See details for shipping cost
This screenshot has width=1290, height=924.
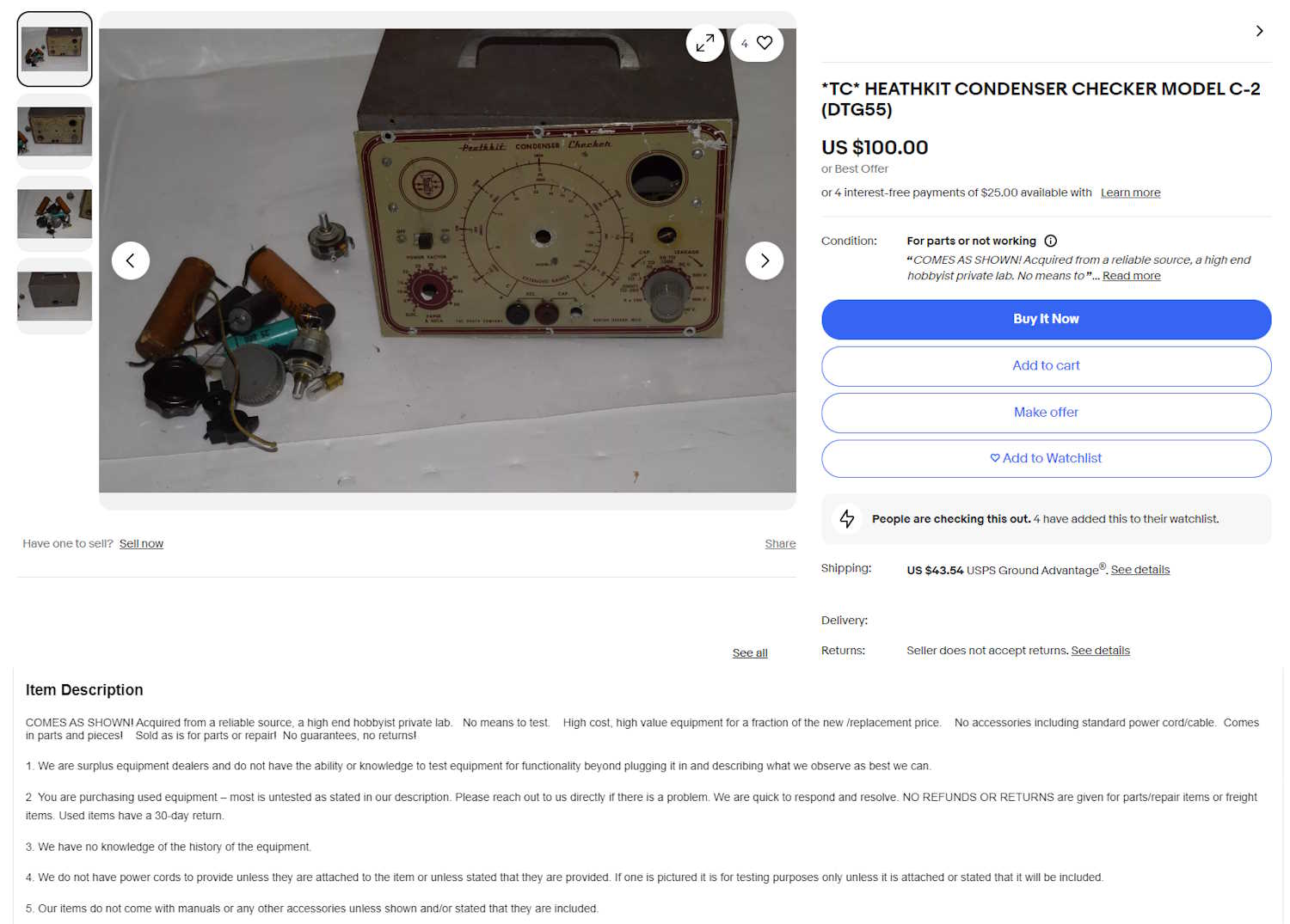coord(1139,570)
